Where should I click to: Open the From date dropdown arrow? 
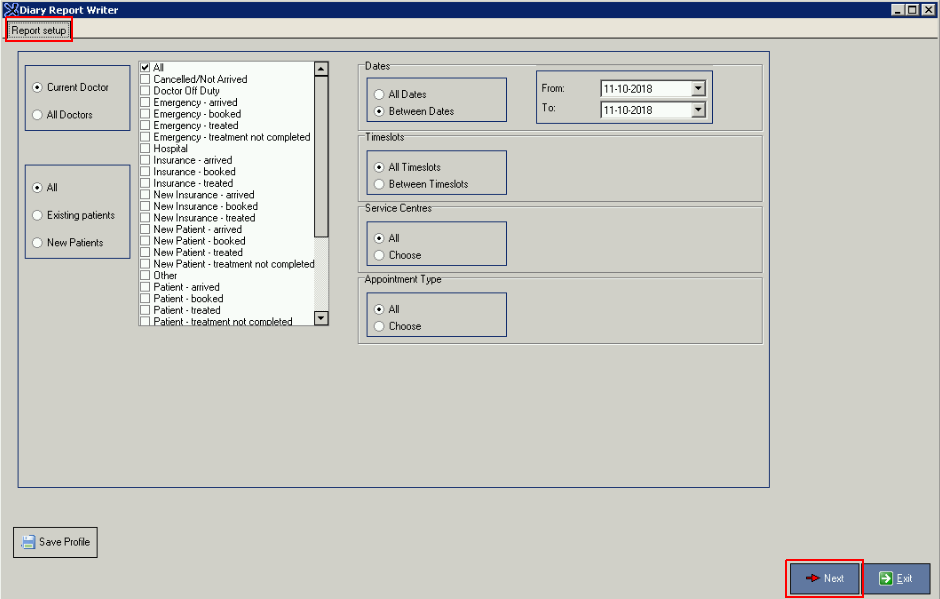pyautogui.click(x=698, y=88)
